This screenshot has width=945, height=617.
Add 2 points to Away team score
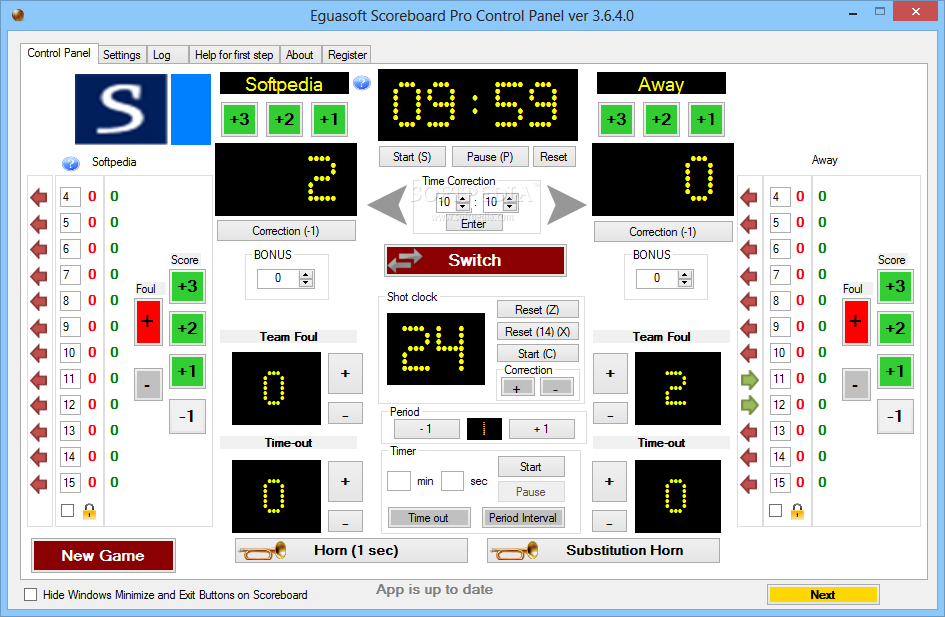pos(661,119)
